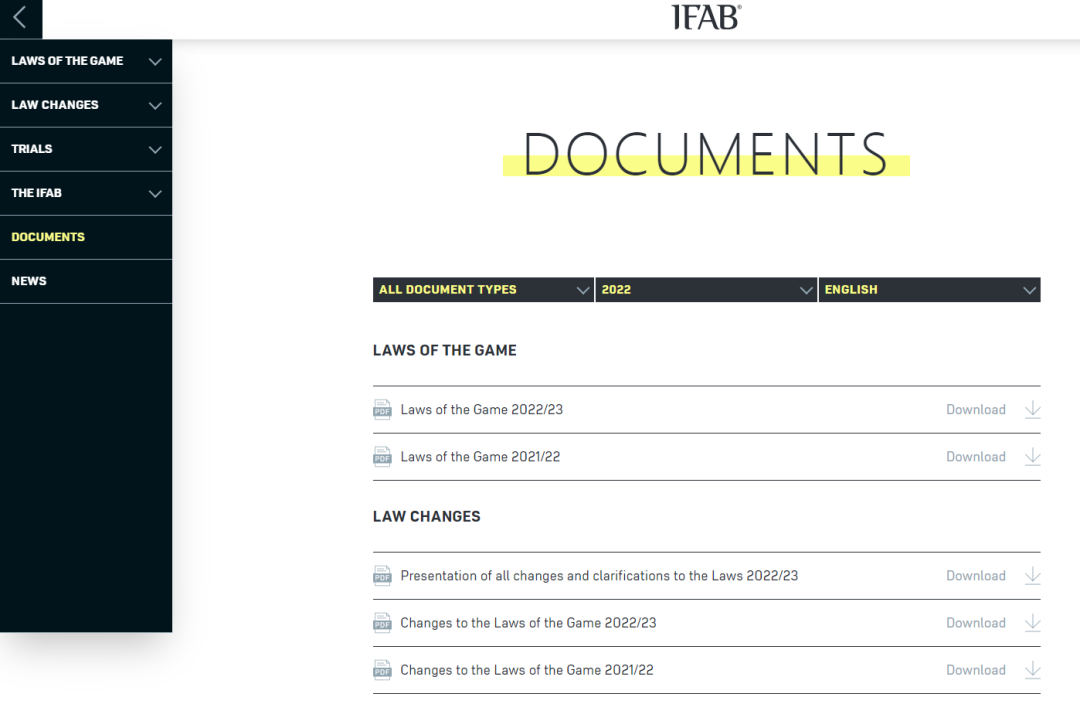1080x704 pixels.
Task: Click download arrow for Laws of the Game 2021/22
Action: click(1032, 457)
